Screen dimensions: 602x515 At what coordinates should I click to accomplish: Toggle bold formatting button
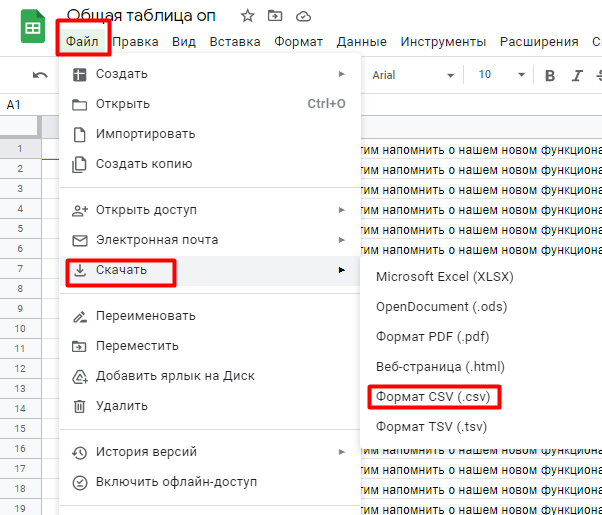(x=550, y=75)
